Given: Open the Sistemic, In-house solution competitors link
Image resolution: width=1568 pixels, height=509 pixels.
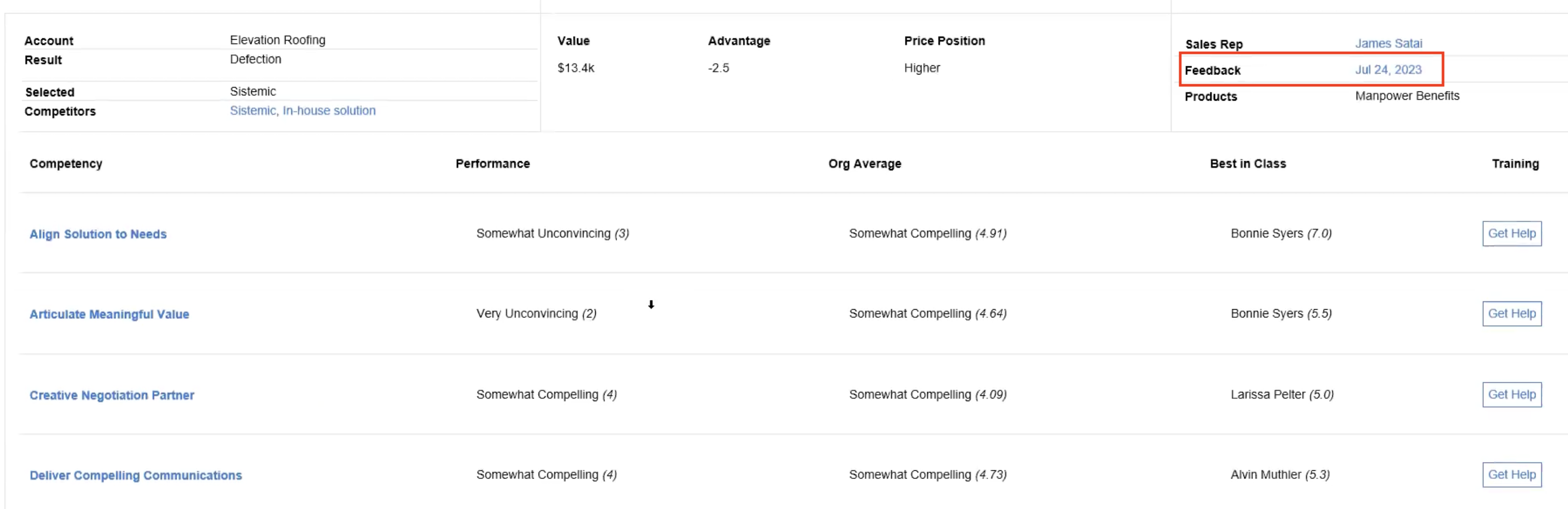Looking at the screenshot, I should pyautogui.click(x=302, y=110).
